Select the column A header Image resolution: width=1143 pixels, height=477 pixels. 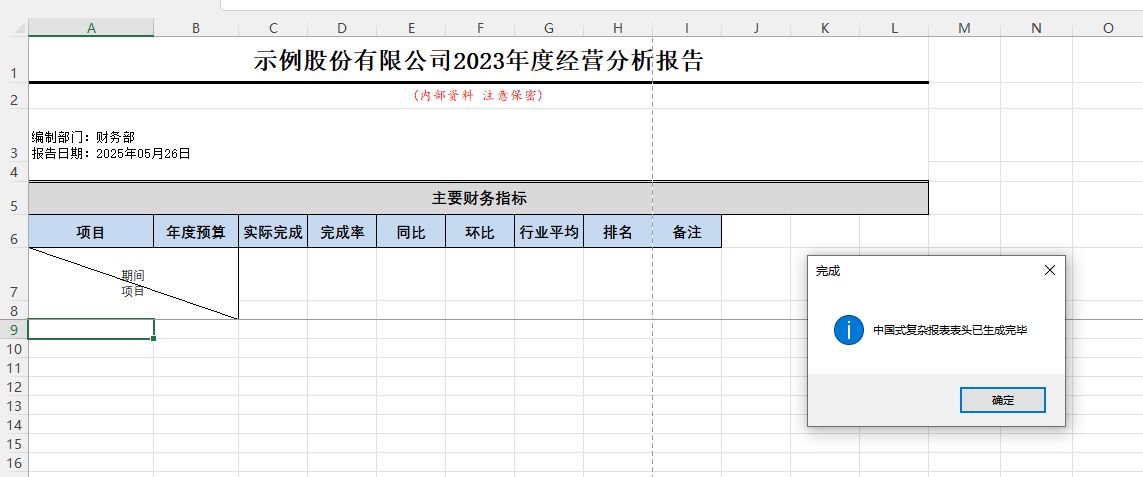click(91, 28)
